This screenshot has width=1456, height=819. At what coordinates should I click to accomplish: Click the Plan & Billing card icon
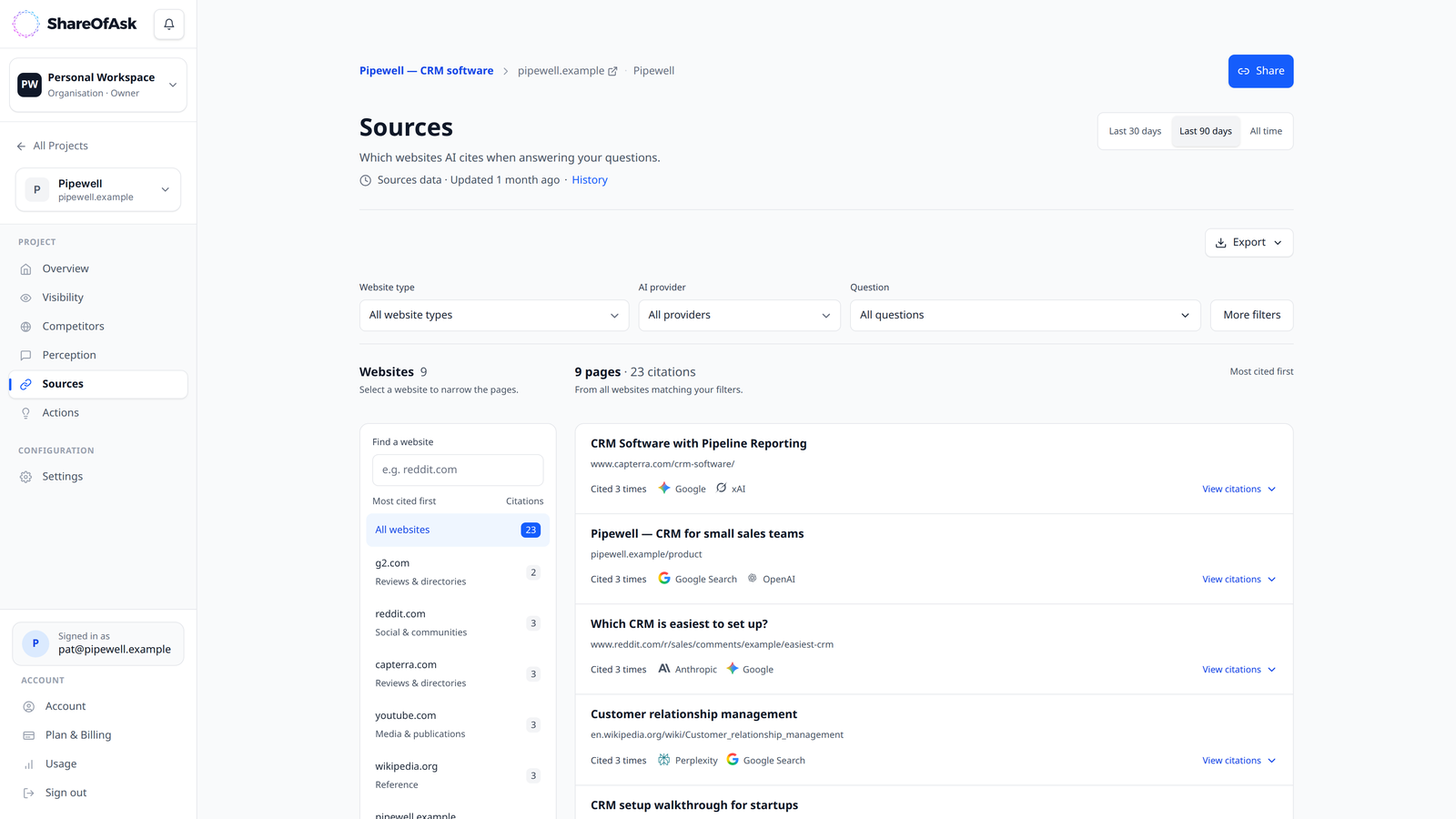click(x=28, y=735)
